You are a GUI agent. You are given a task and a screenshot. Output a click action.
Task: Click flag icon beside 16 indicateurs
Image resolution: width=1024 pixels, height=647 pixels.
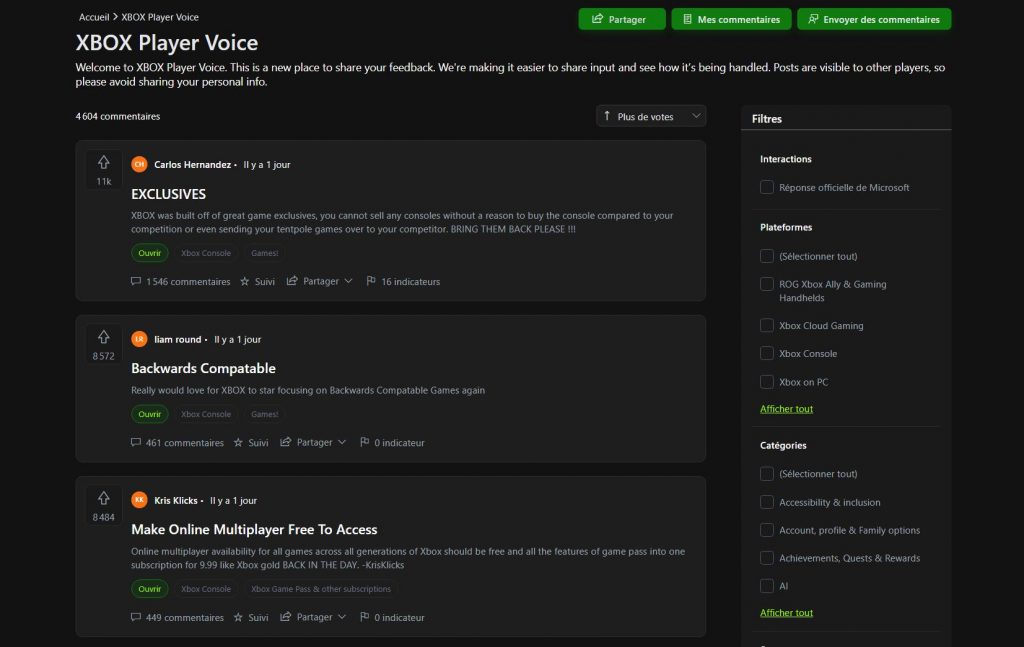click(x=371, y=281)
